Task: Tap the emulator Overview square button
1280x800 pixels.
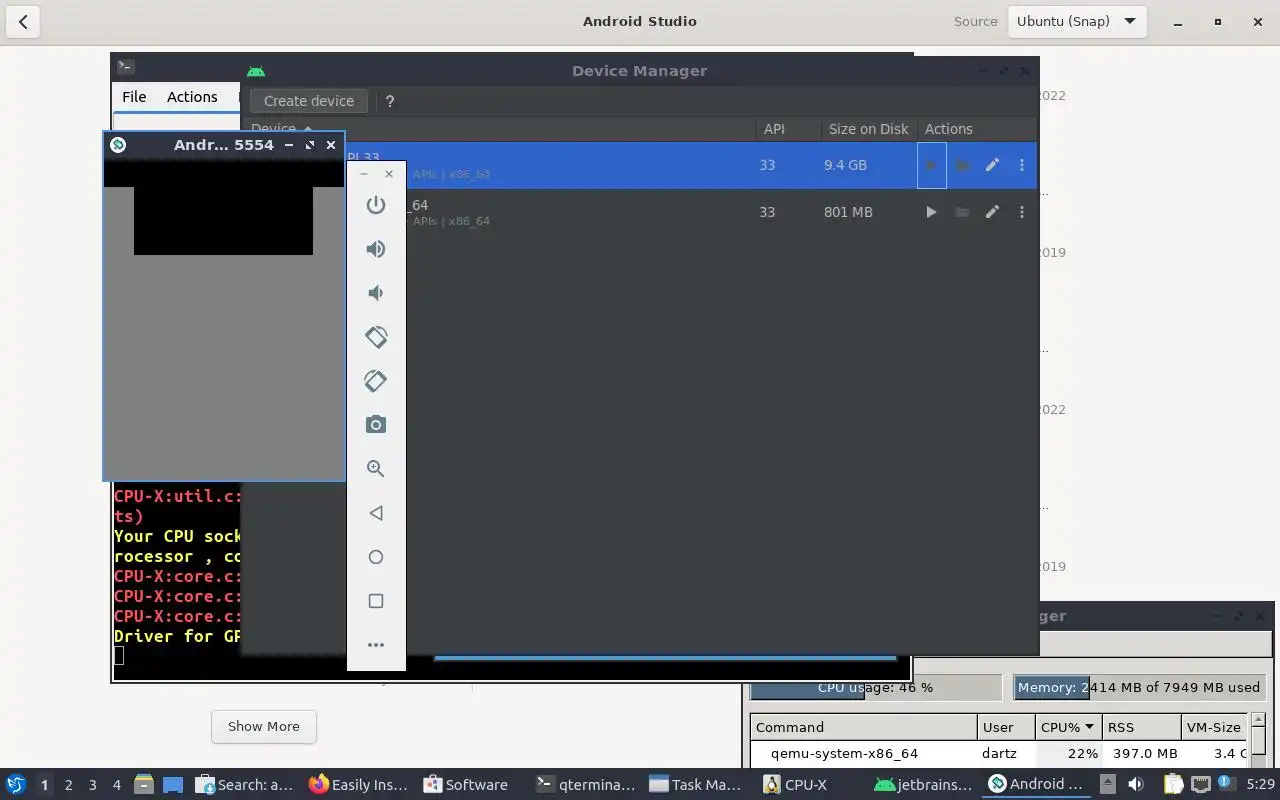Action: click(x=376, y=601)
